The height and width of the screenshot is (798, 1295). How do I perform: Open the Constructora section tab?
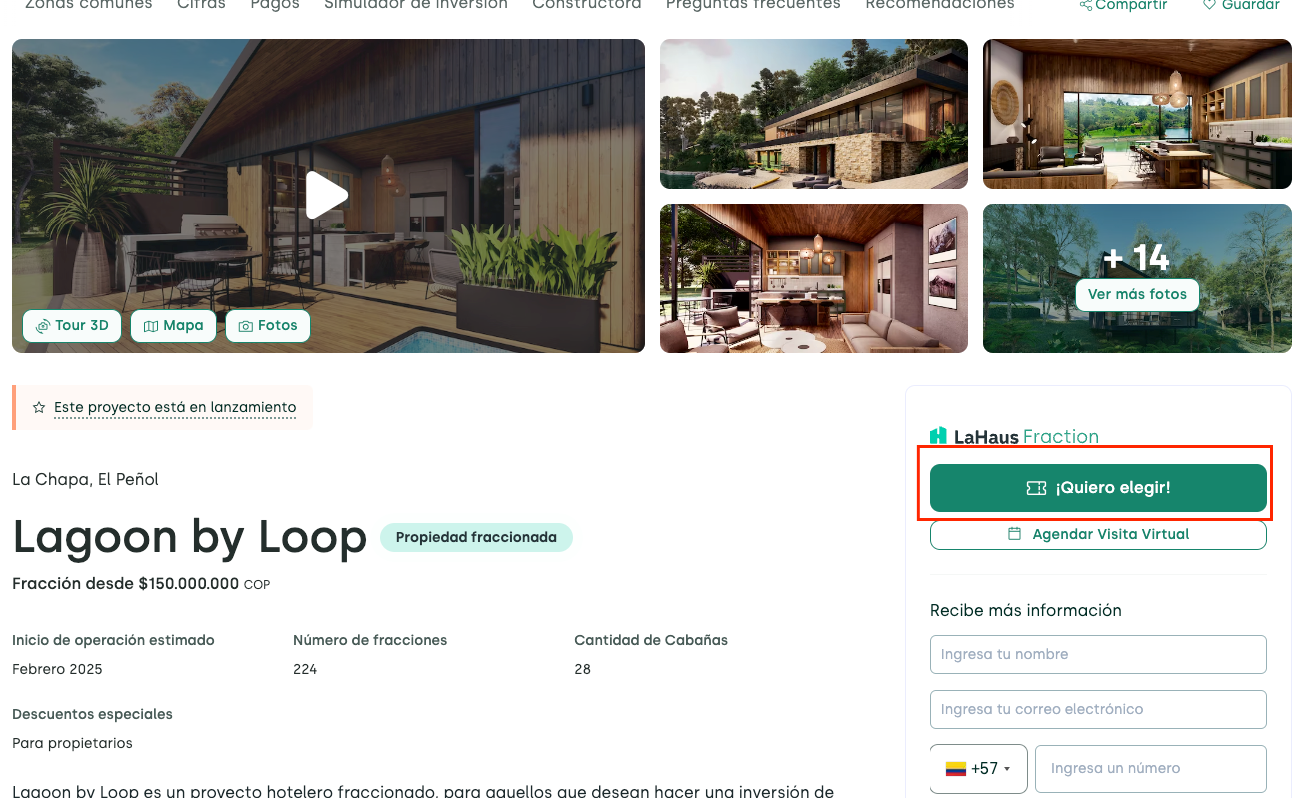tap(586, 5)
